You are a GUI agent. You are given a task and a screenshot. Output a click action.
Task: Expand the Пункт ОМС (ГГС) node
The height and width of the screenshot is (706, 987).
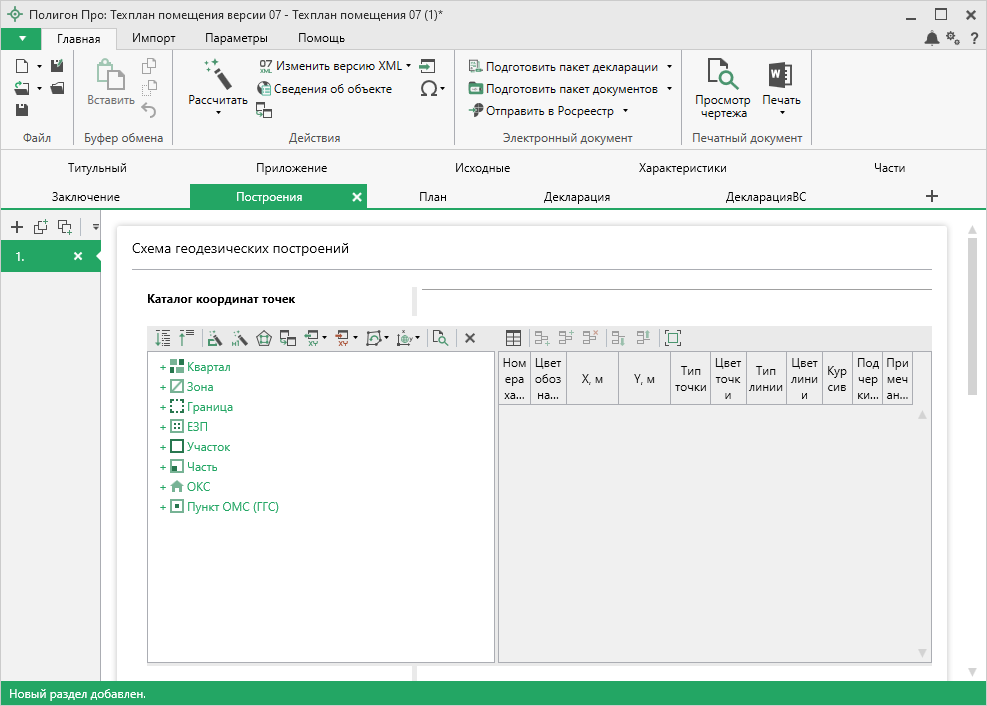point(162,507)
